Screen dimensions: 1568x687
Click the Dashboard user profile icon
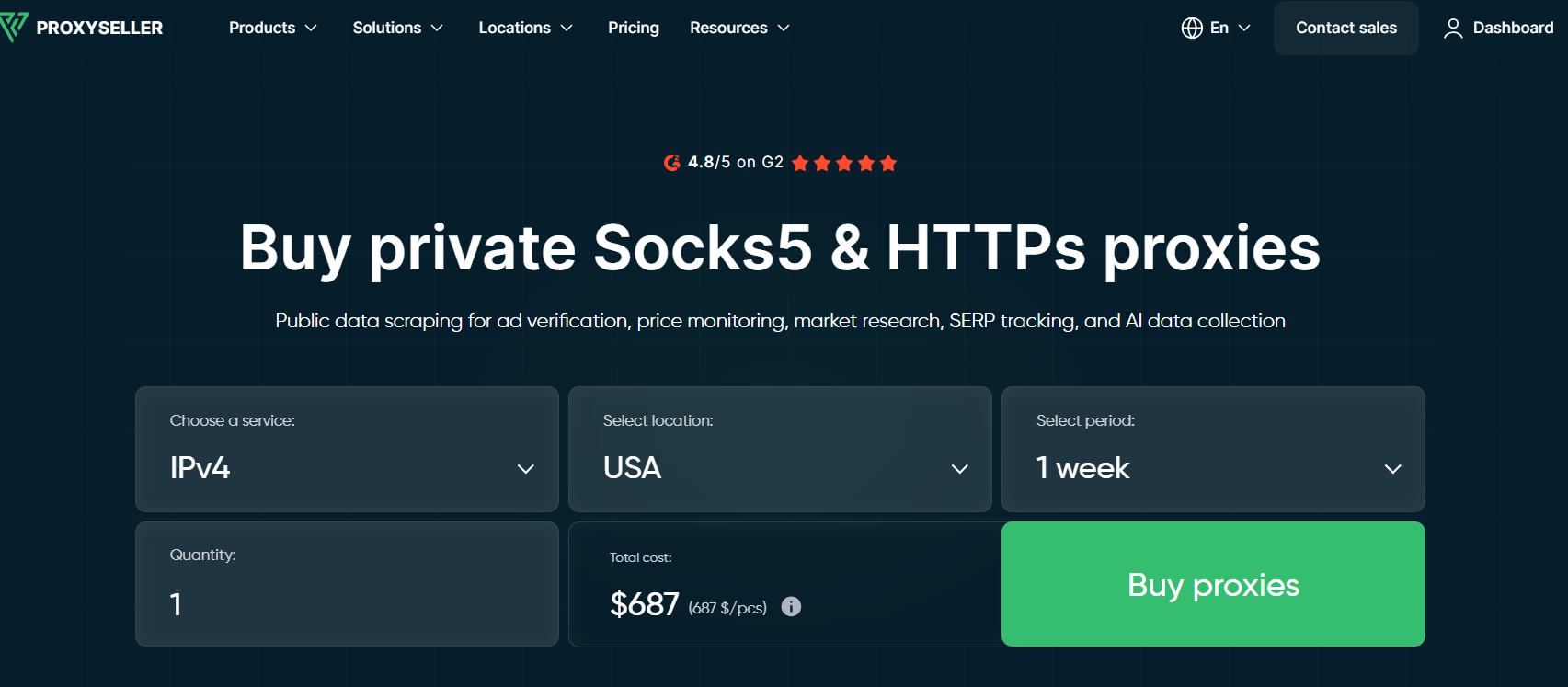click(x=1453, y=29)
